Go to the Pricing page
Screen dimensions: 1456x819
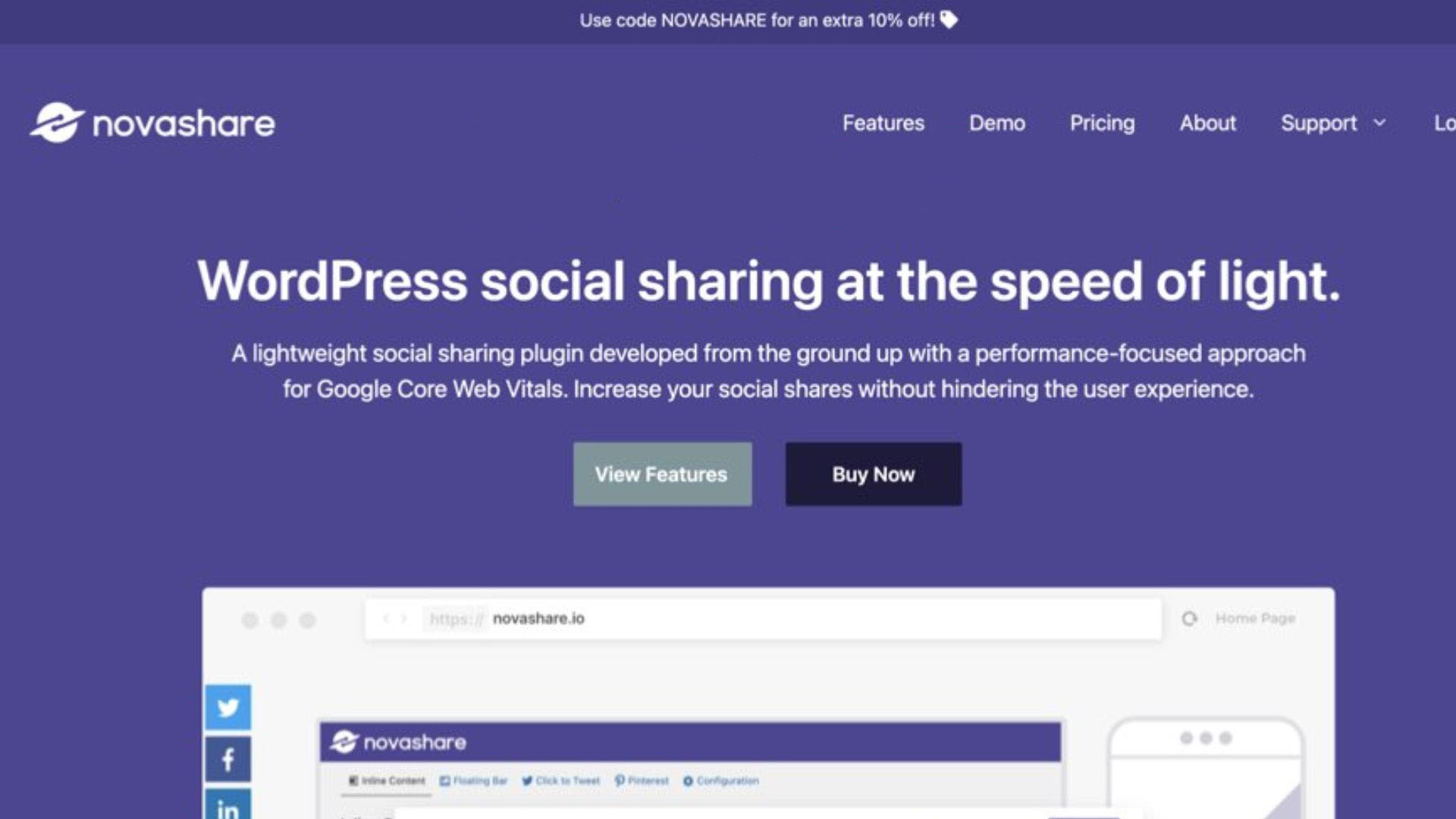point(1102,123)
